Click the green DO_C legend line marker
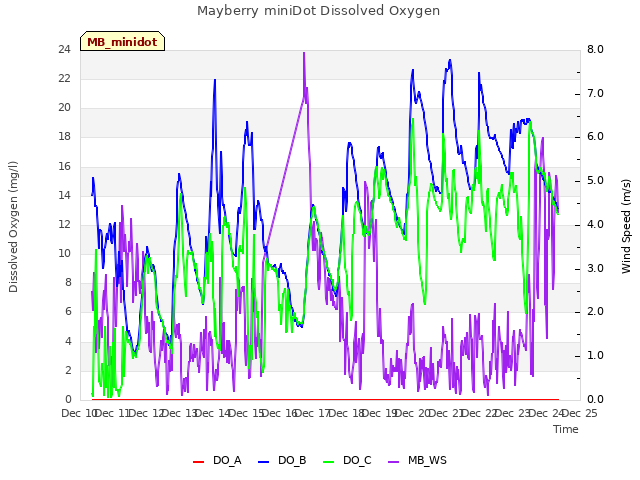The image size is (640, 480). 328,462
